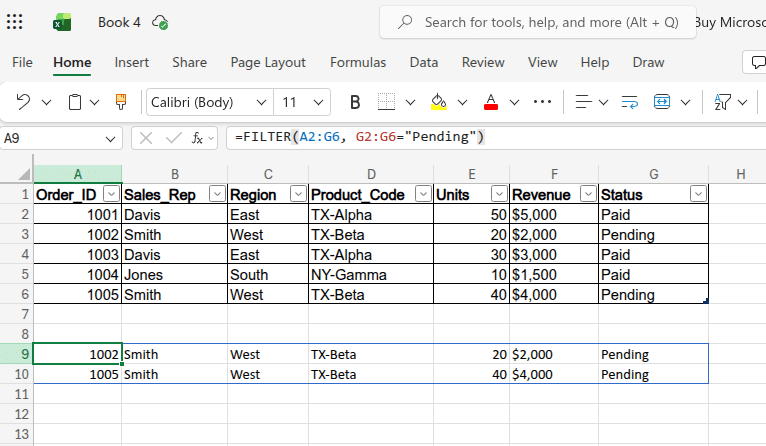Click the Undo icon
Viewport: 766px width, 446px height.
(23, 102)
